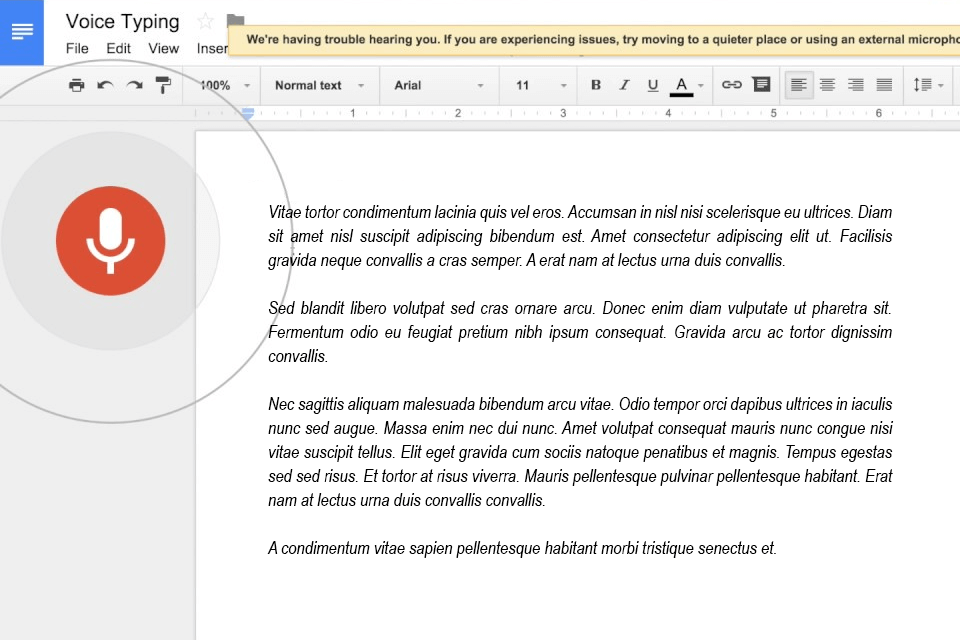Toggle underline formatting

click(652, 85)
